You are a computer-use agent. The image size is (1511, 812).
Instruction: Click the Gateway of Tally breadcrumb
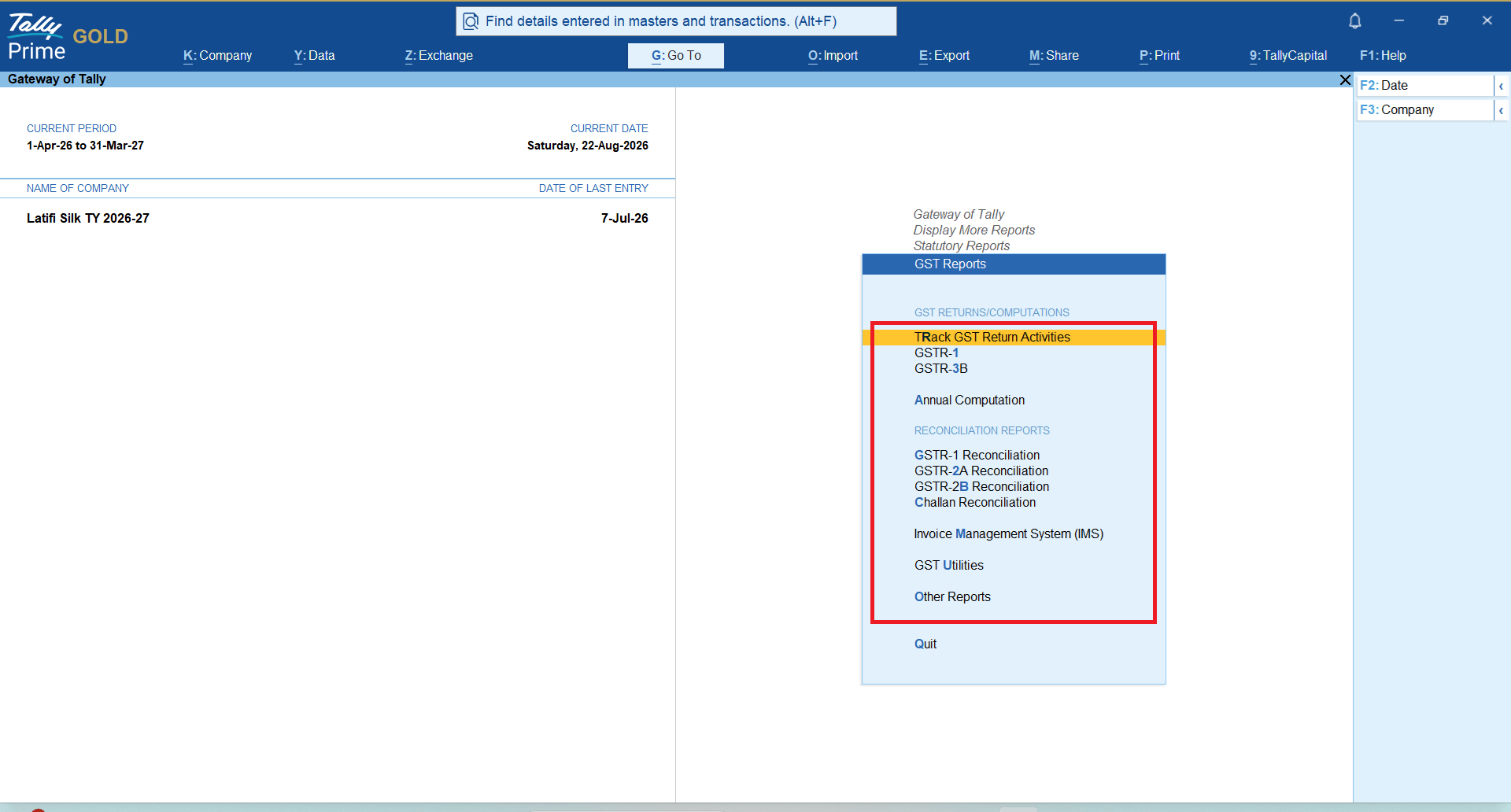pos(959,215)
